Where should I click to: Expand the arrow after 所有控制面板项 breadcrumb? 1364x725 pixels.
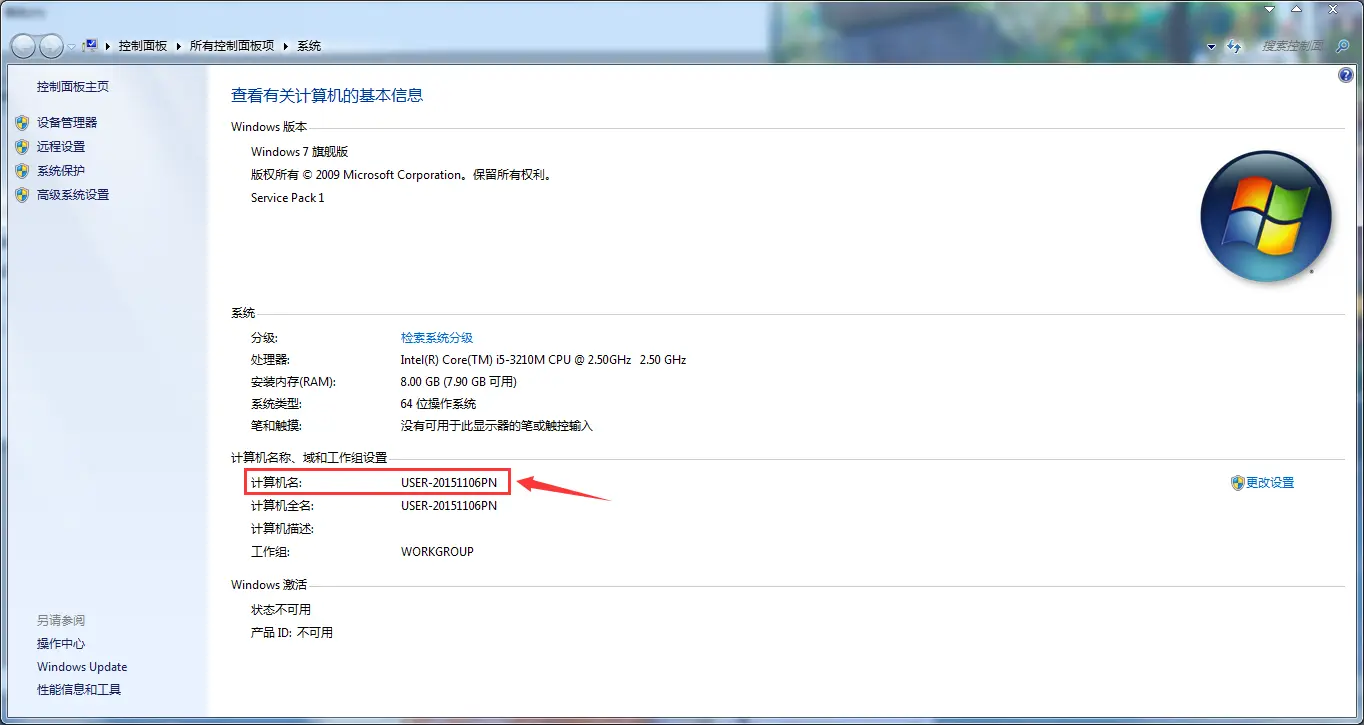click(286, 46)
